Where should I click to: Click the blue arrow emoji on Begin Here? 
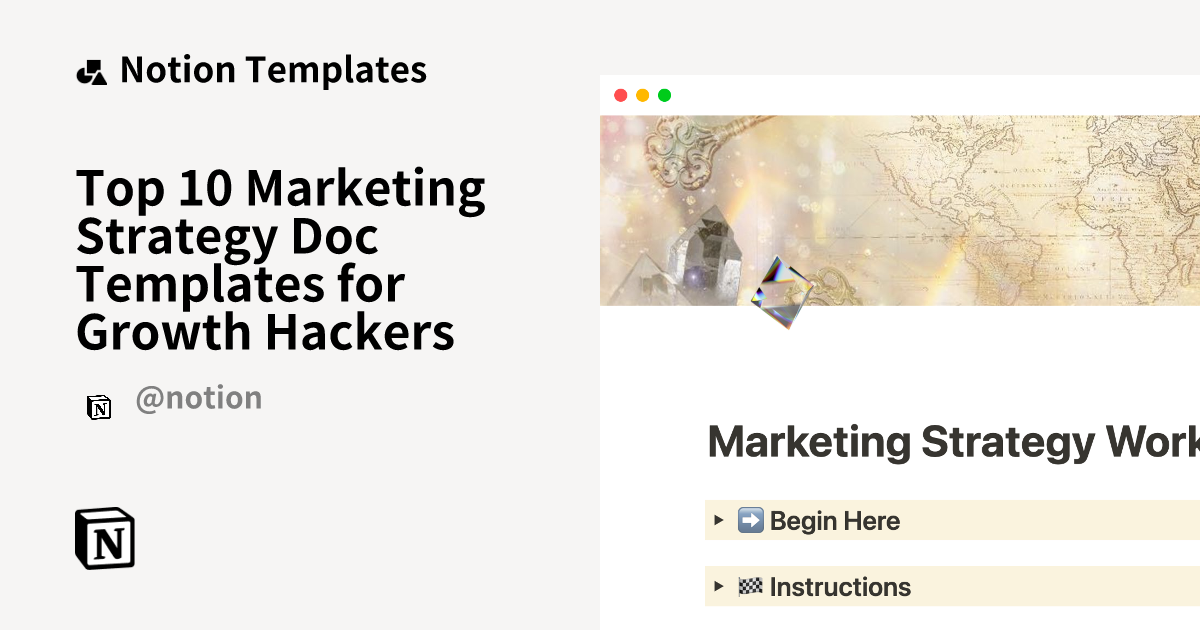(x=750, y=520)
